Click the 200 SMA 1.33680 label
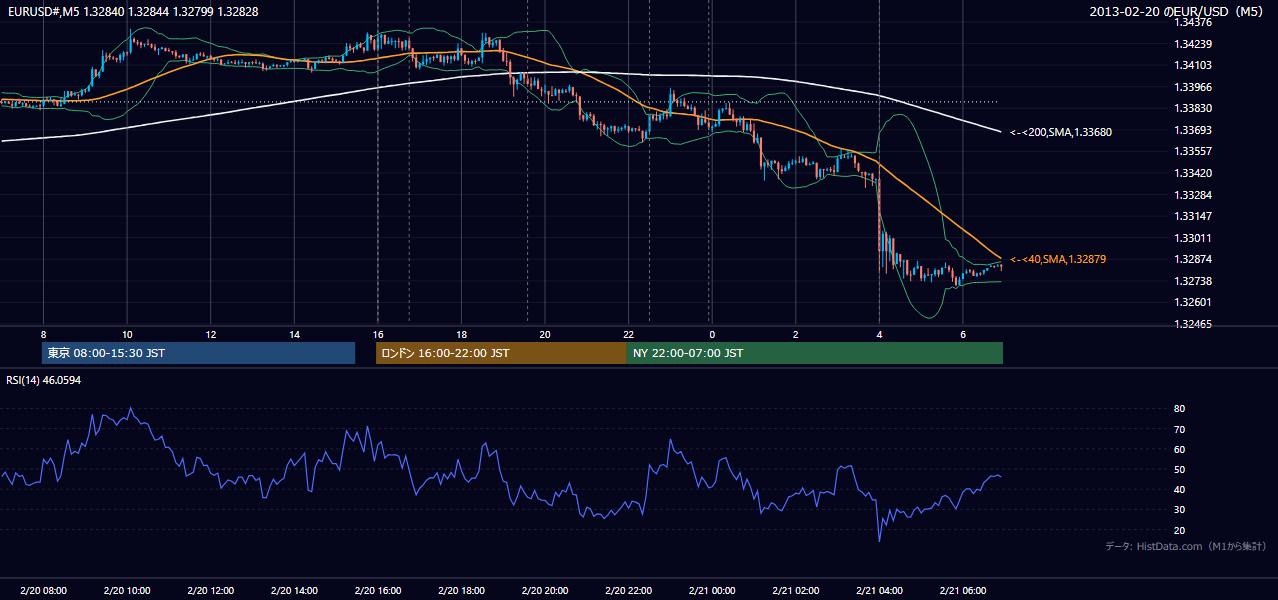1278x600 pixels. 1061,132
